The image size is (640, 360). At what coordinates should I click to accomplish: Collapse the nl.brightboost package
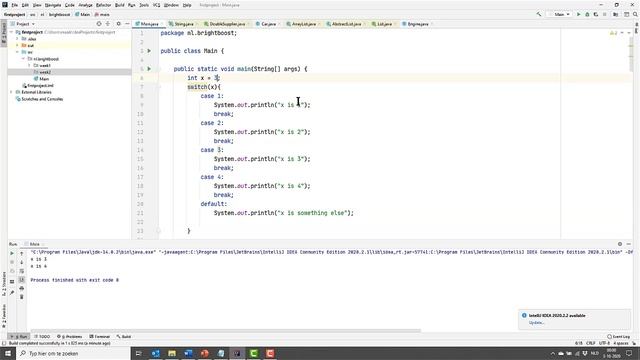tap(23, 59)
